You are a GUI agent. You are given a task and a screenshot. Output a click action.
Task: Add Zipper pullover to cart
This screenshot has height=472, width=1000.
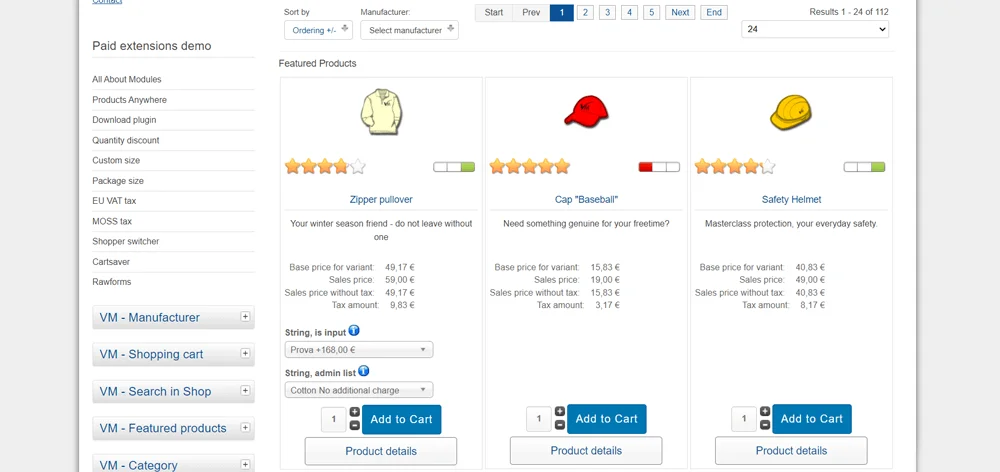(x=402, y=419)
